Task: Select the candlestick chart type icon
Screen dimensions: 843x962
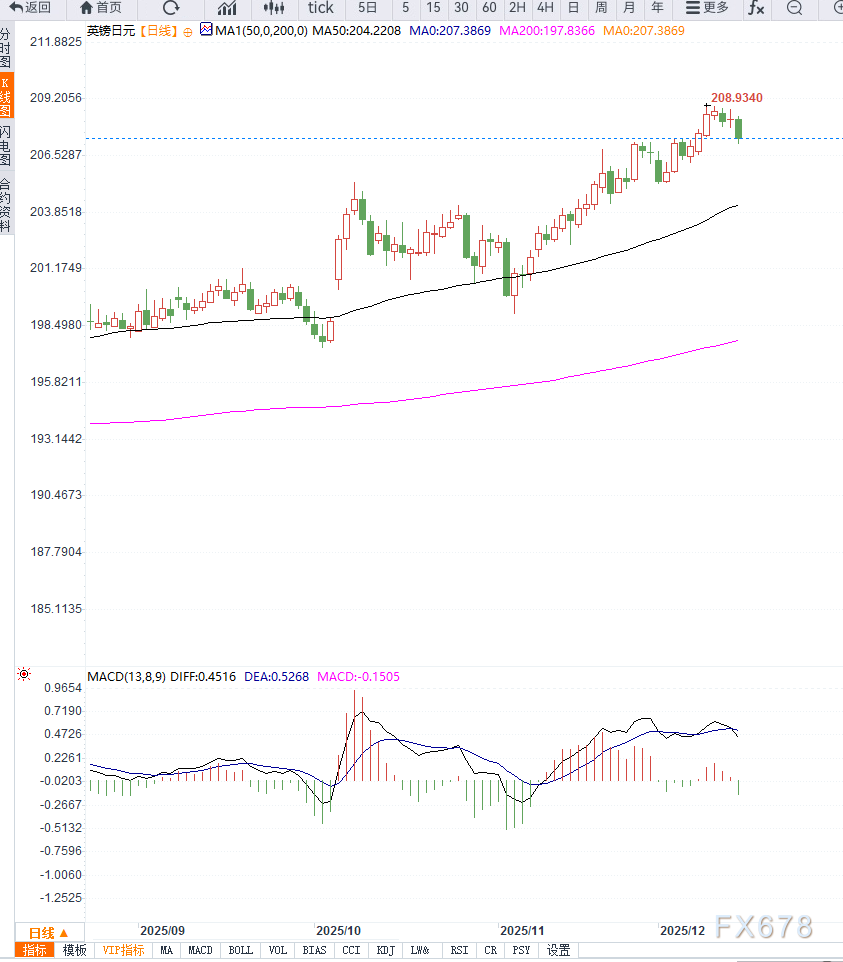Action: point(273,8)
